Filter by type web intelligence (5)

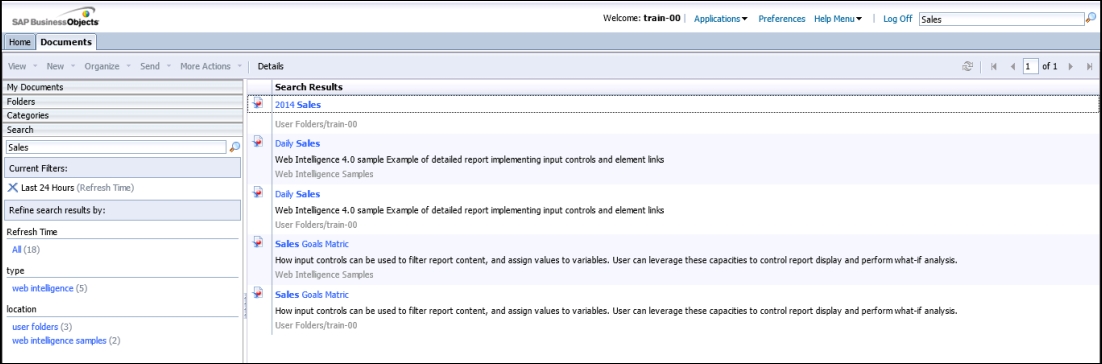click(49, 288)
